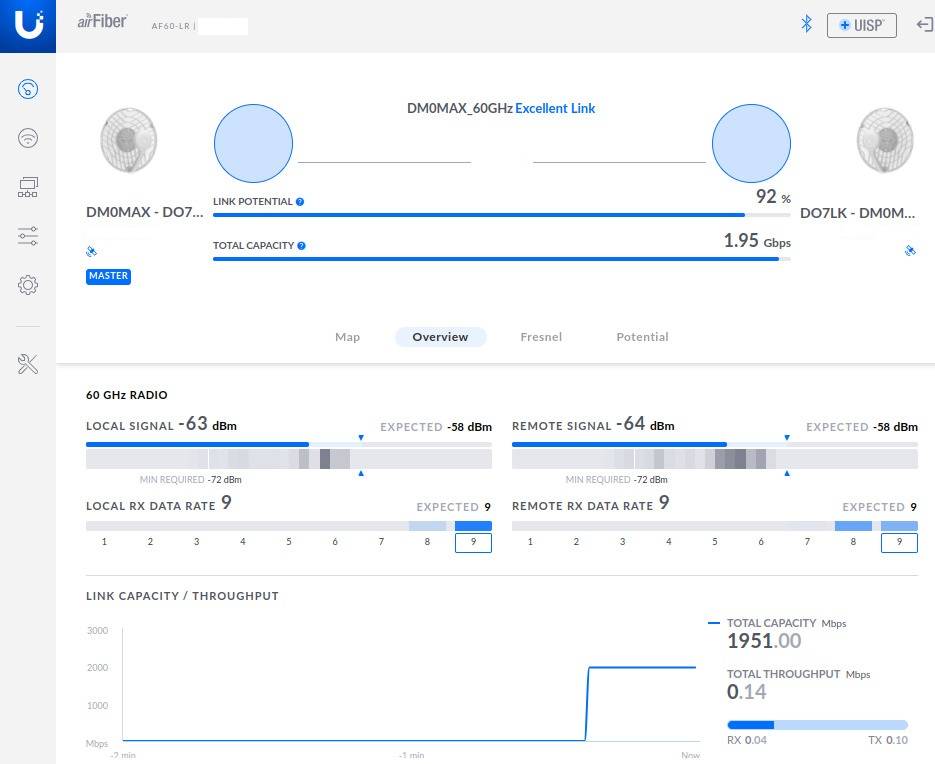This screenshot has width=935, height=764.
Task: Open the tools wrench sidebar icon
Action: click(x=28, y=364)
